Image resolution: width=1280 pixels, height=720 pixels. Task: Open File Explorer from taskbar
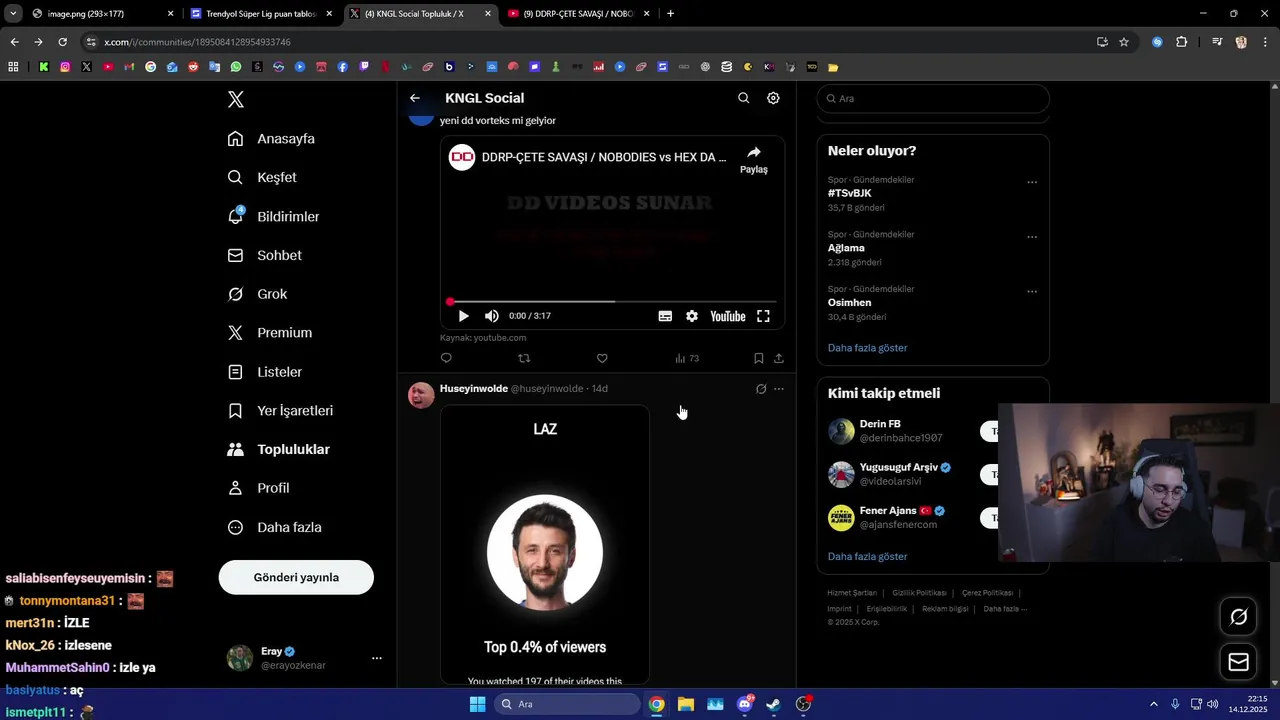click(x=686, y=704)
